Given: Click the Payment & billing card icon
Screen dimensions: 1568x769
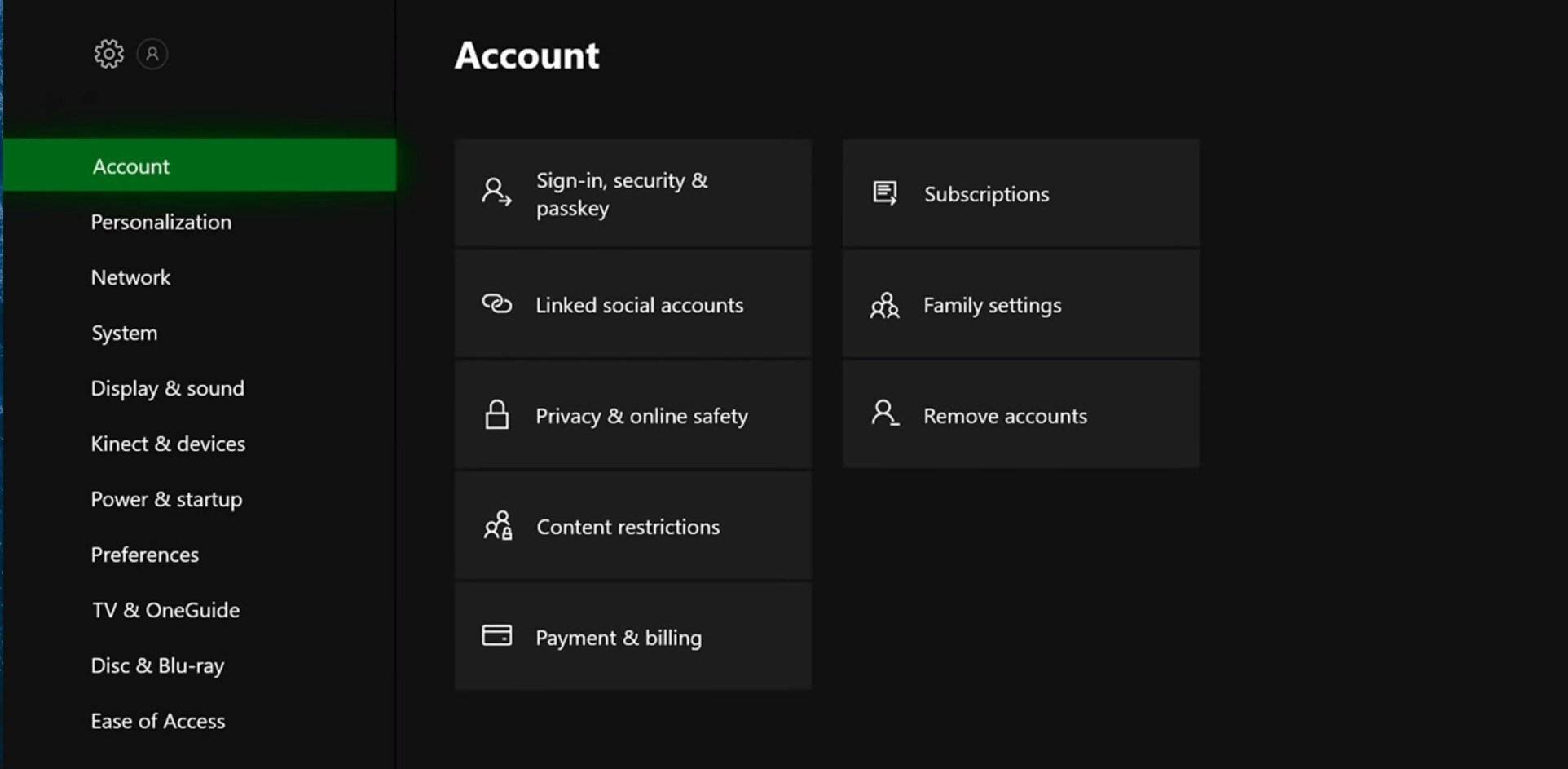Looking at the screenshot, I should (x=497, y=636).
